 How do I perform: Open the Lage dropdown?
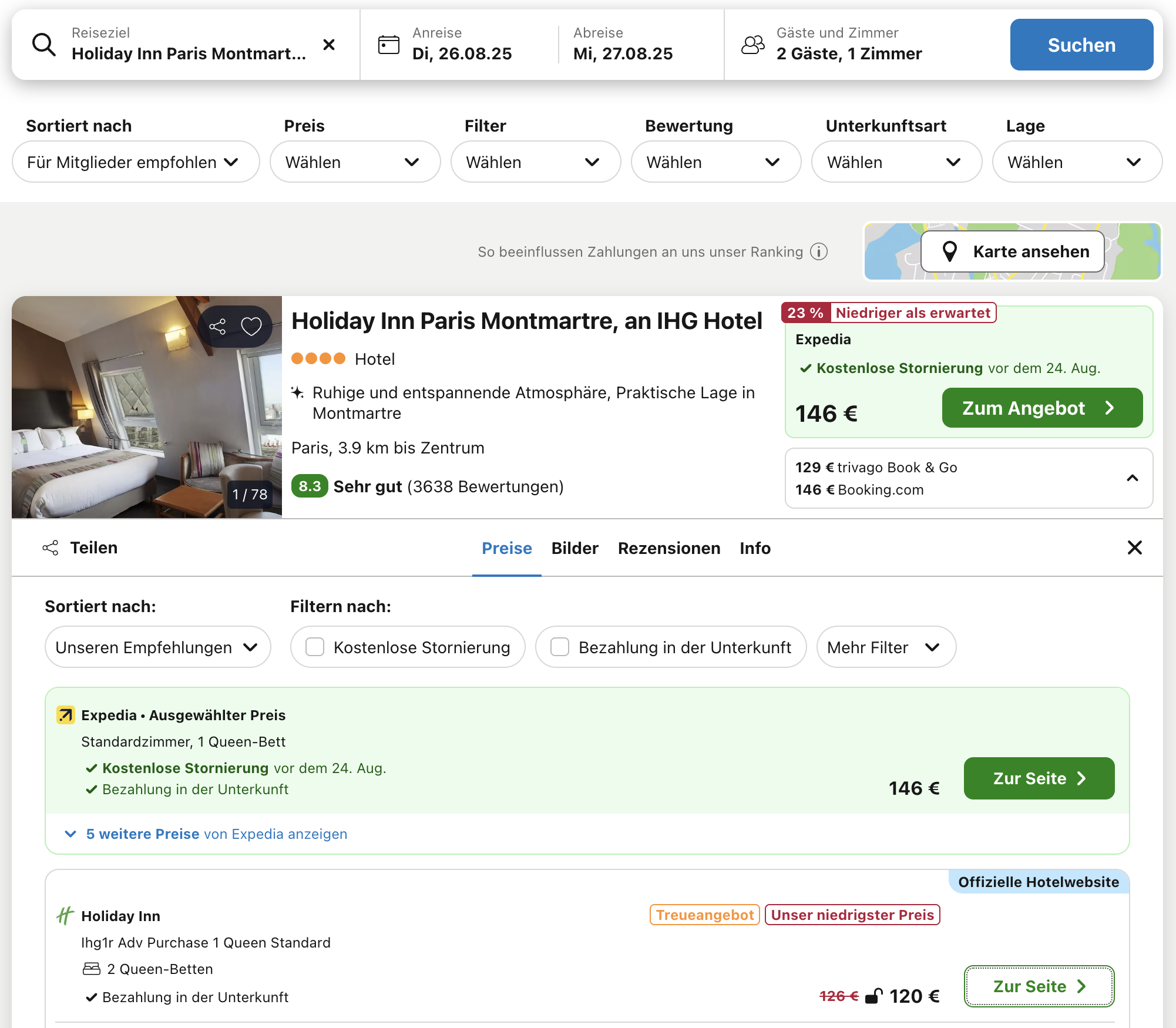coord(1077,162)
